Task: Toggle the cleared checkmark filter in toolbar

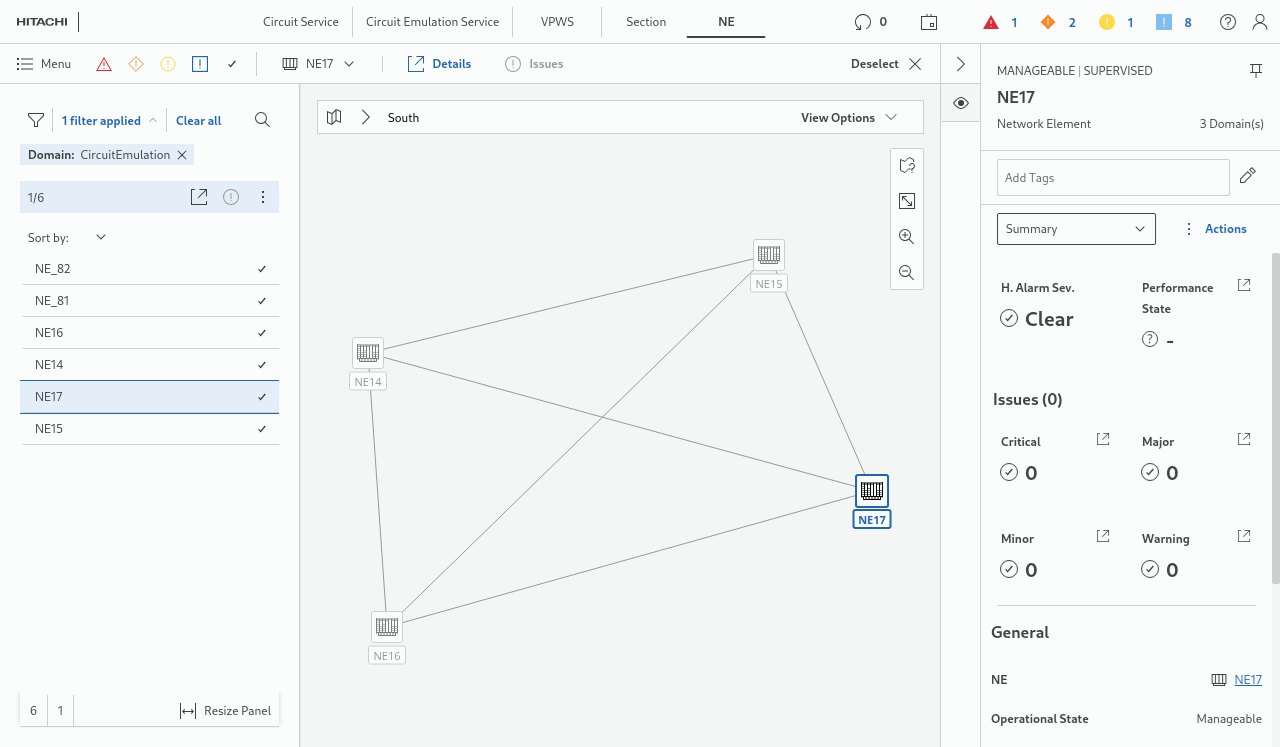Action: [232, 64]
